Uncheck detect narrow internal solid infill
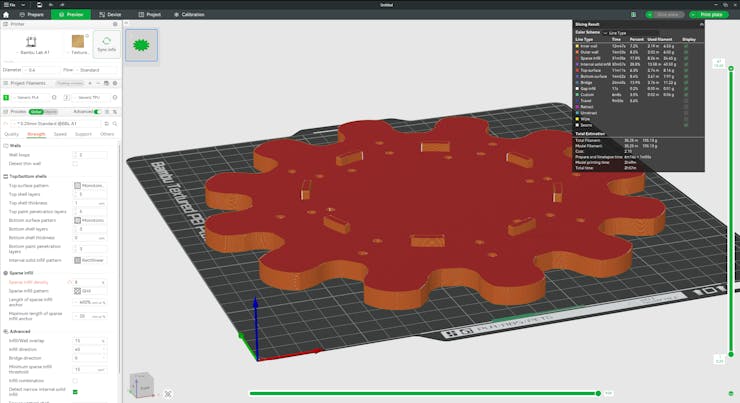Screen dimensions: 740x403 [76, 391]
